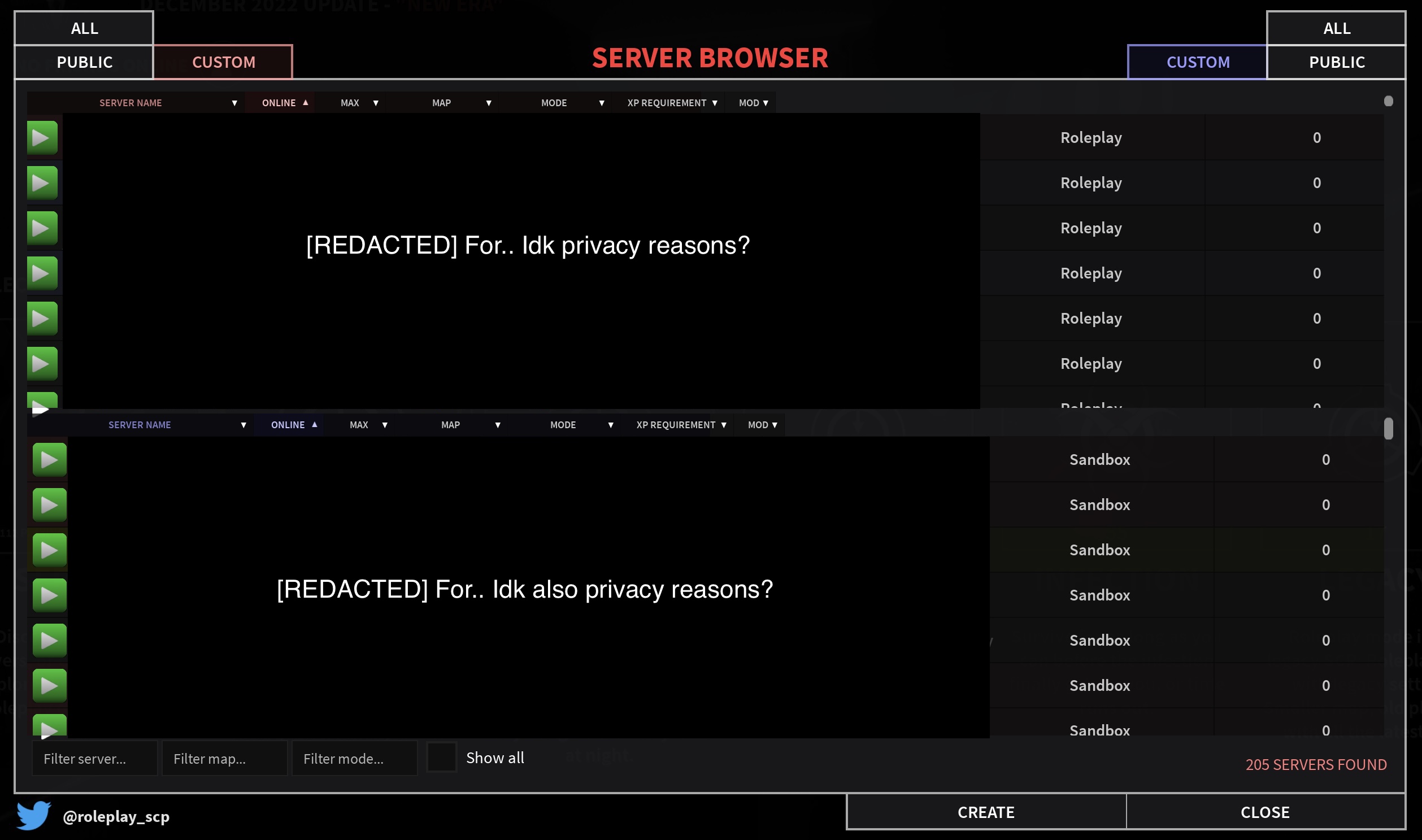1422x840 pixels.
Task: Click the CREATE button at bottom
Action: (x=986, y=811)
